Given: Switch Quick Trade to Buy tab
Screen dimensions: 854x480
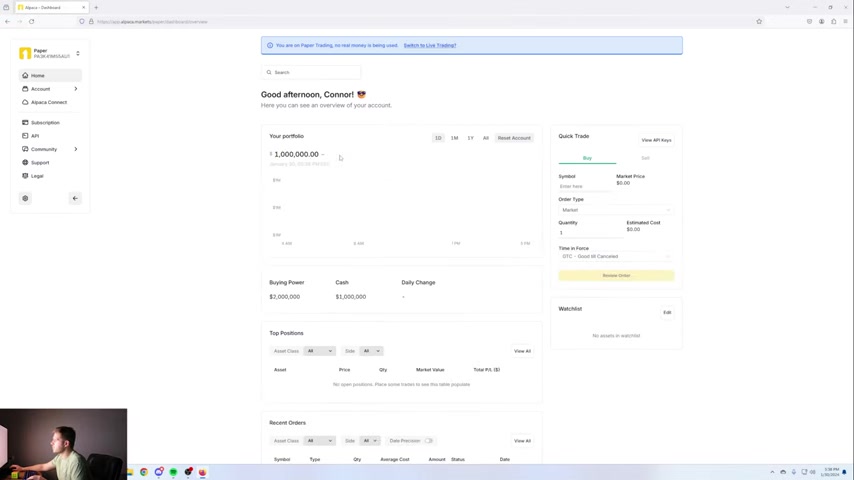Looking at the screenshot, I should click(x=587, y=158).
